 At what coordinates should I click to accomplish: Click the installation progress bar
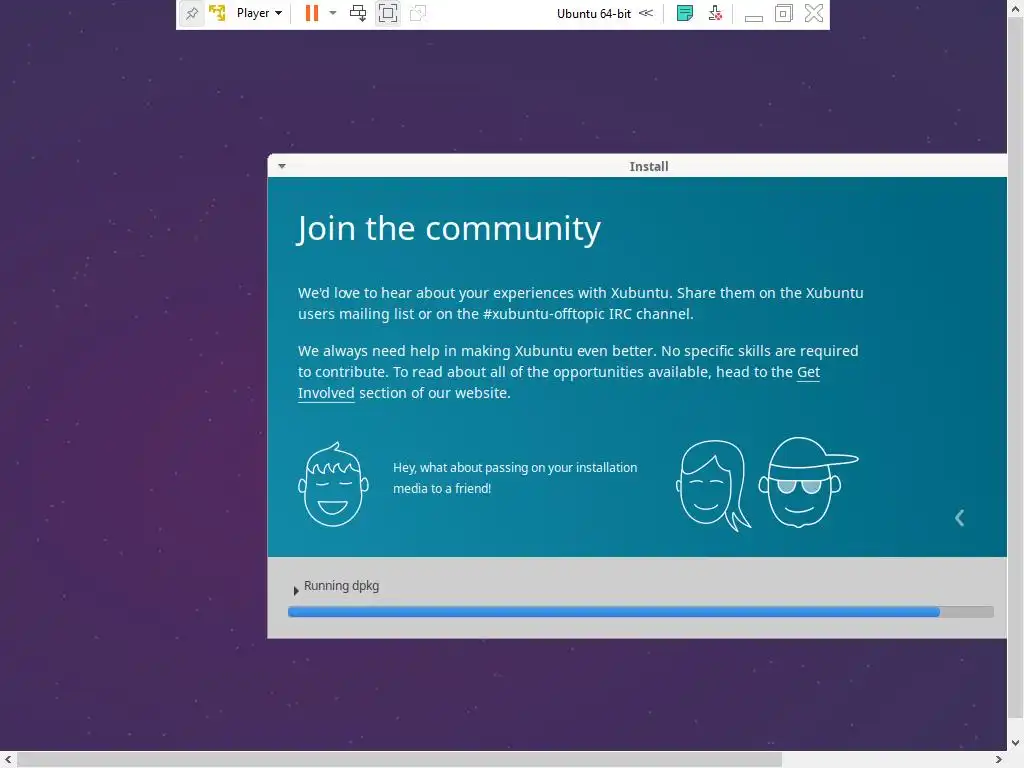[x=641, y=612]
